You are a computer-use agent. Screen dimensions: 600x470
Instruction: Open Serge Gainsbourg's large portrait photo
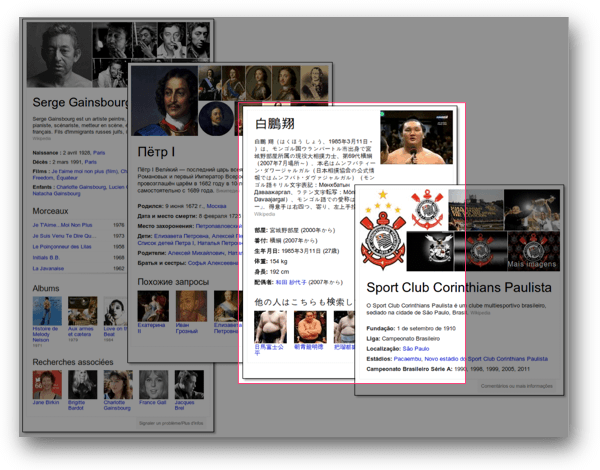(x=59, y=55)
